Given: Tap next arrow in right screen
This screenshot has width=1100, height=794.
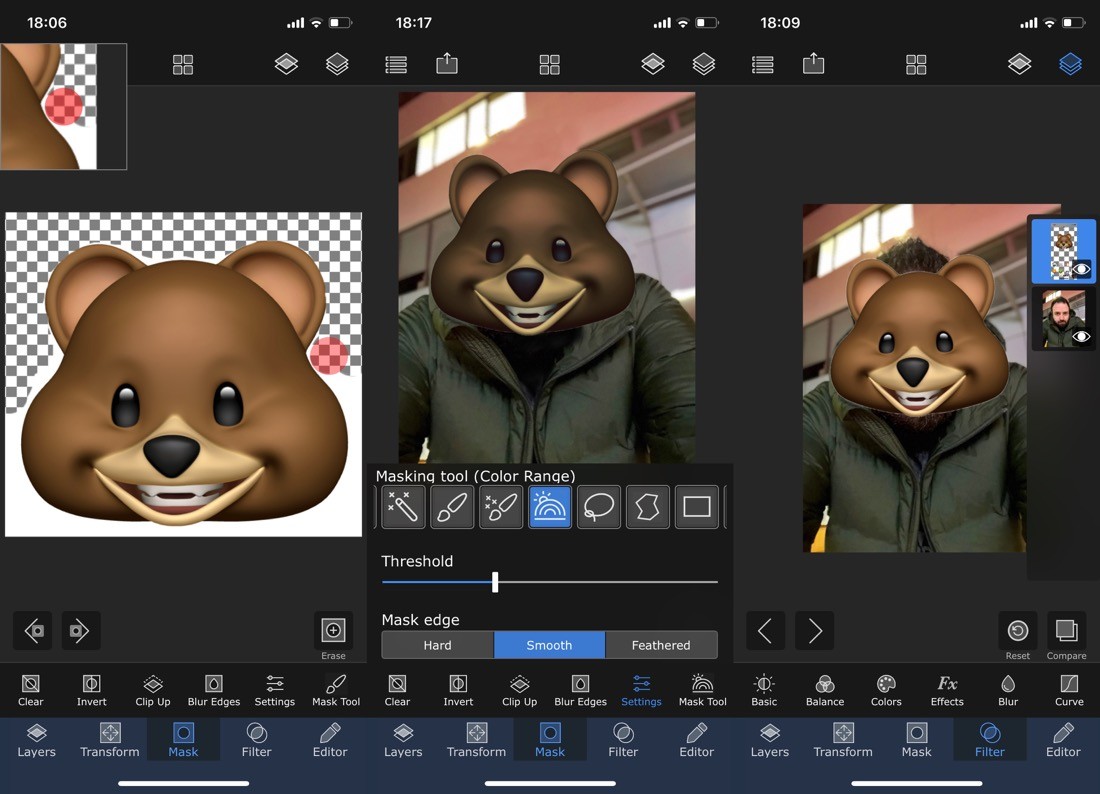Looking at the screenshot, I should click(814, 631).
